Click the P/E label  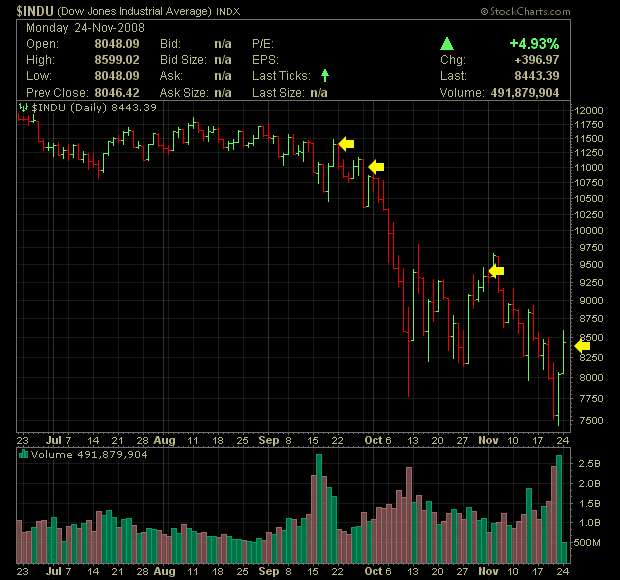(x=263, y=43)
